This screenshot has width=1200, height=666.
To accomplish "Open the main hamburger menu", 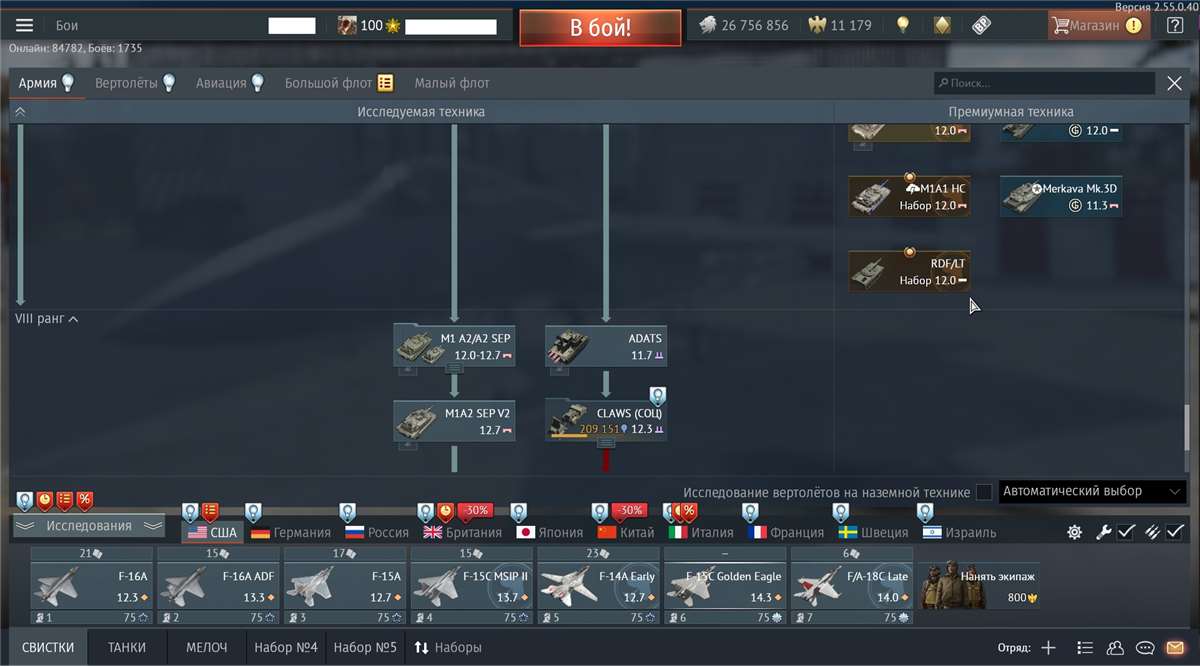I will point(24,26).
